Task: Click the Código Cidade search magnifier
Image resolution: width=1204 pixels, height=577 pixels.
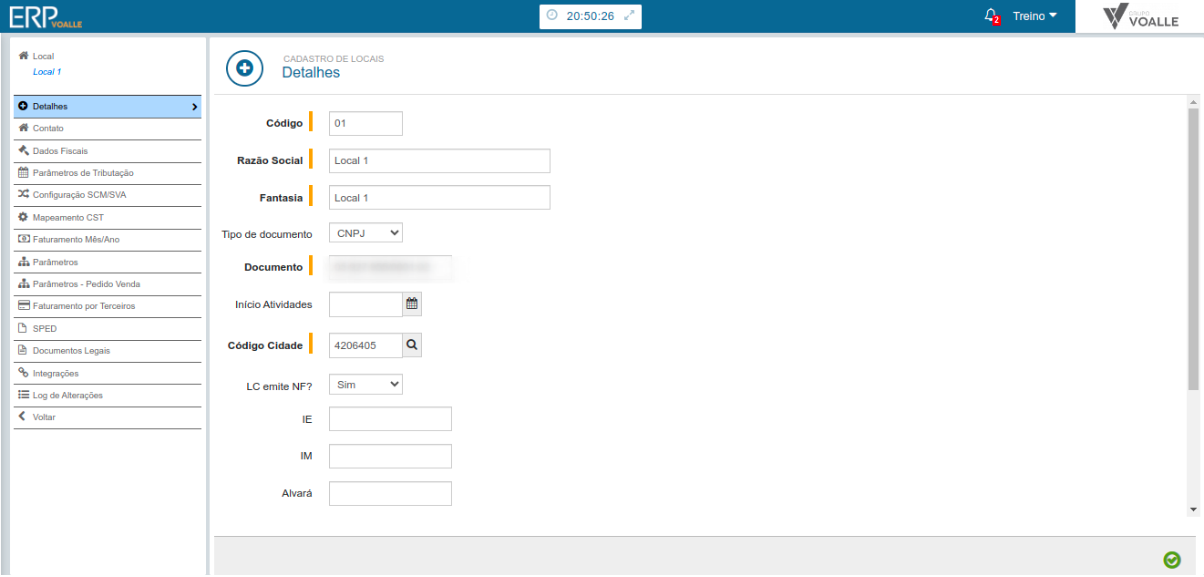Action: [x=412, y=345]
